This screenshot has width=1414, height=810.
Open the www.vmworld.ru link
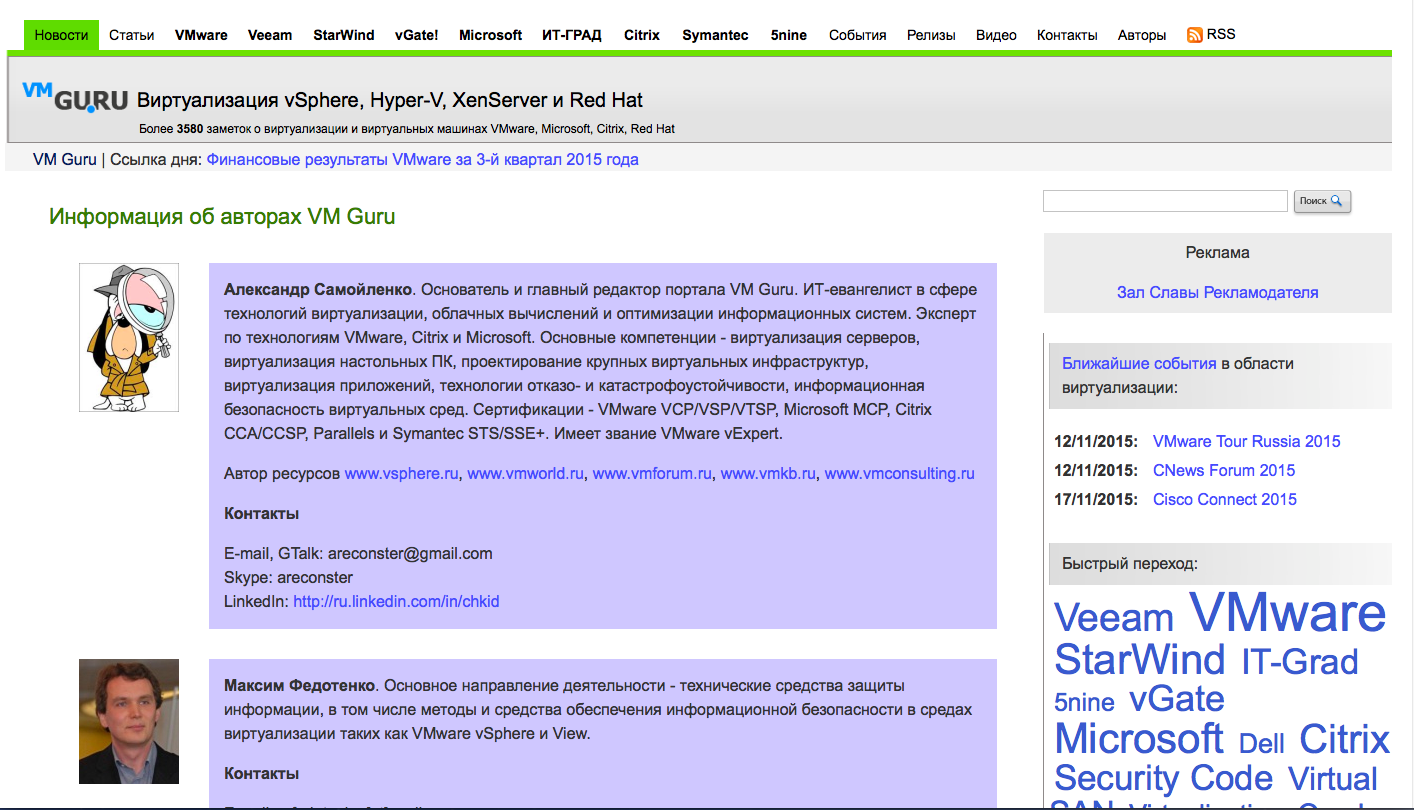[525, 473]
